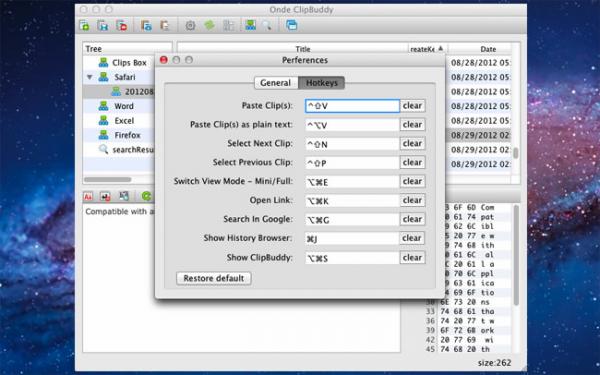
Task: Click the clip table vertical scrollbar thumb
Action: (x=516, y=153)
